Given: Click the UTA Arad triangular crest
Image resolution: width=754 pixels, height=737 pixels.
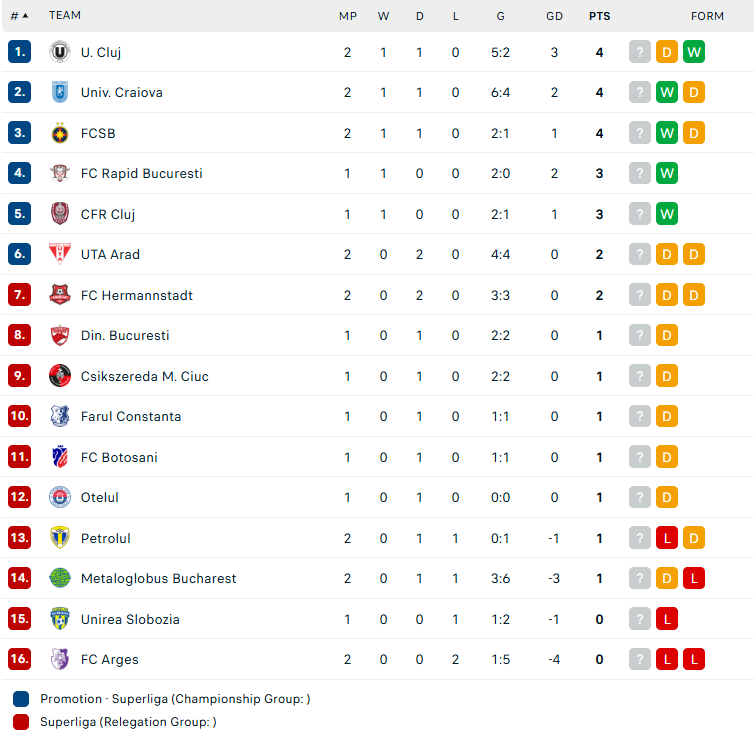Looking at the screenshot, I should pos(60,254).
